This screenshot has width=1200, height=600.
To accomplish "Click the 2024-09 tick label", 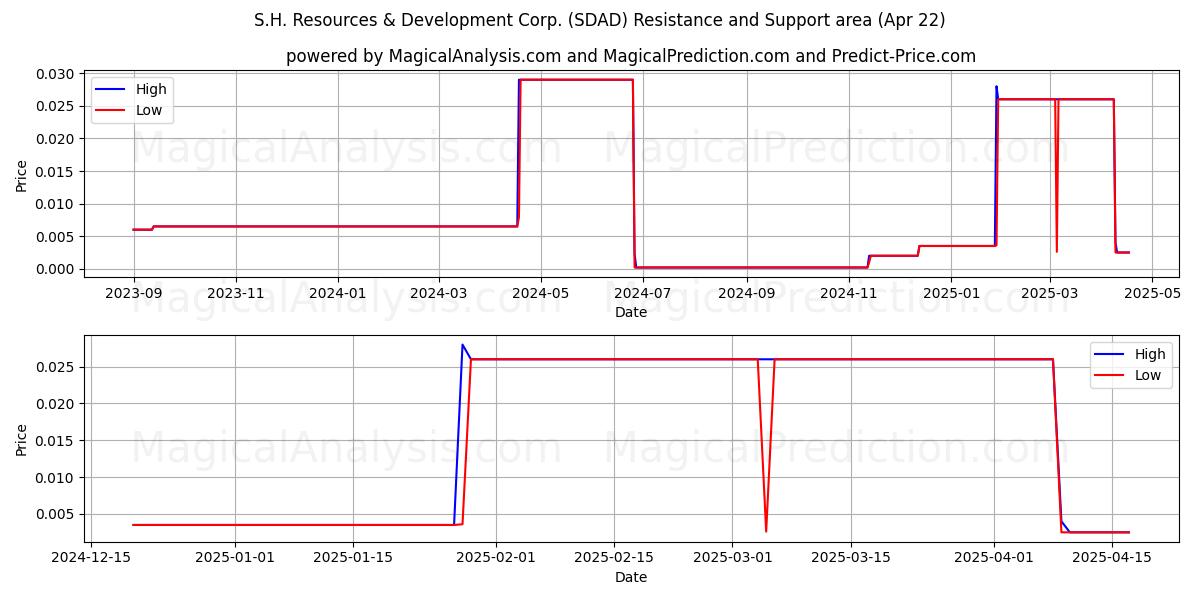I will 746,293.
